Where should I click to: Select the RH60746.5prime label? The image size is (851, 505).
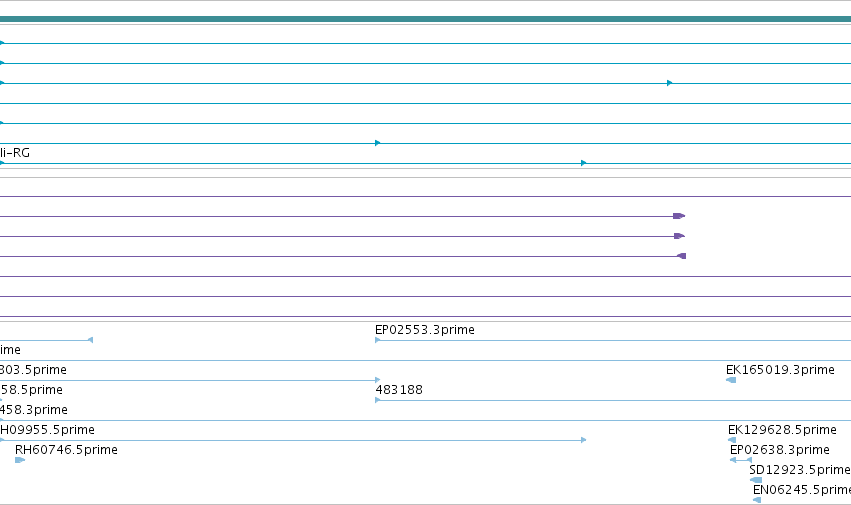click(x=66, y=450)
